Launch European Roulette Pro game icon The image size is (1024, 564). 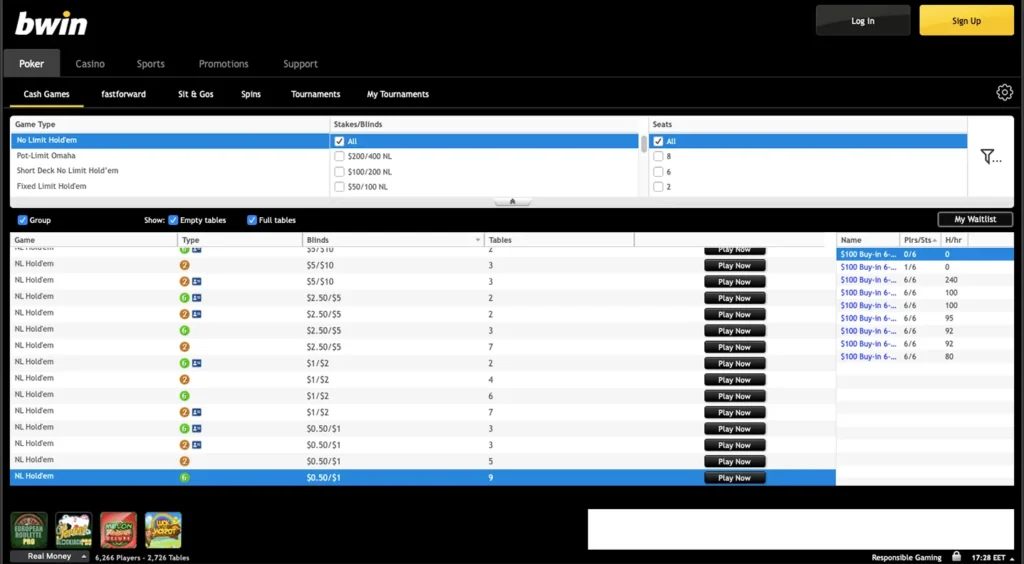click(29, 530)
